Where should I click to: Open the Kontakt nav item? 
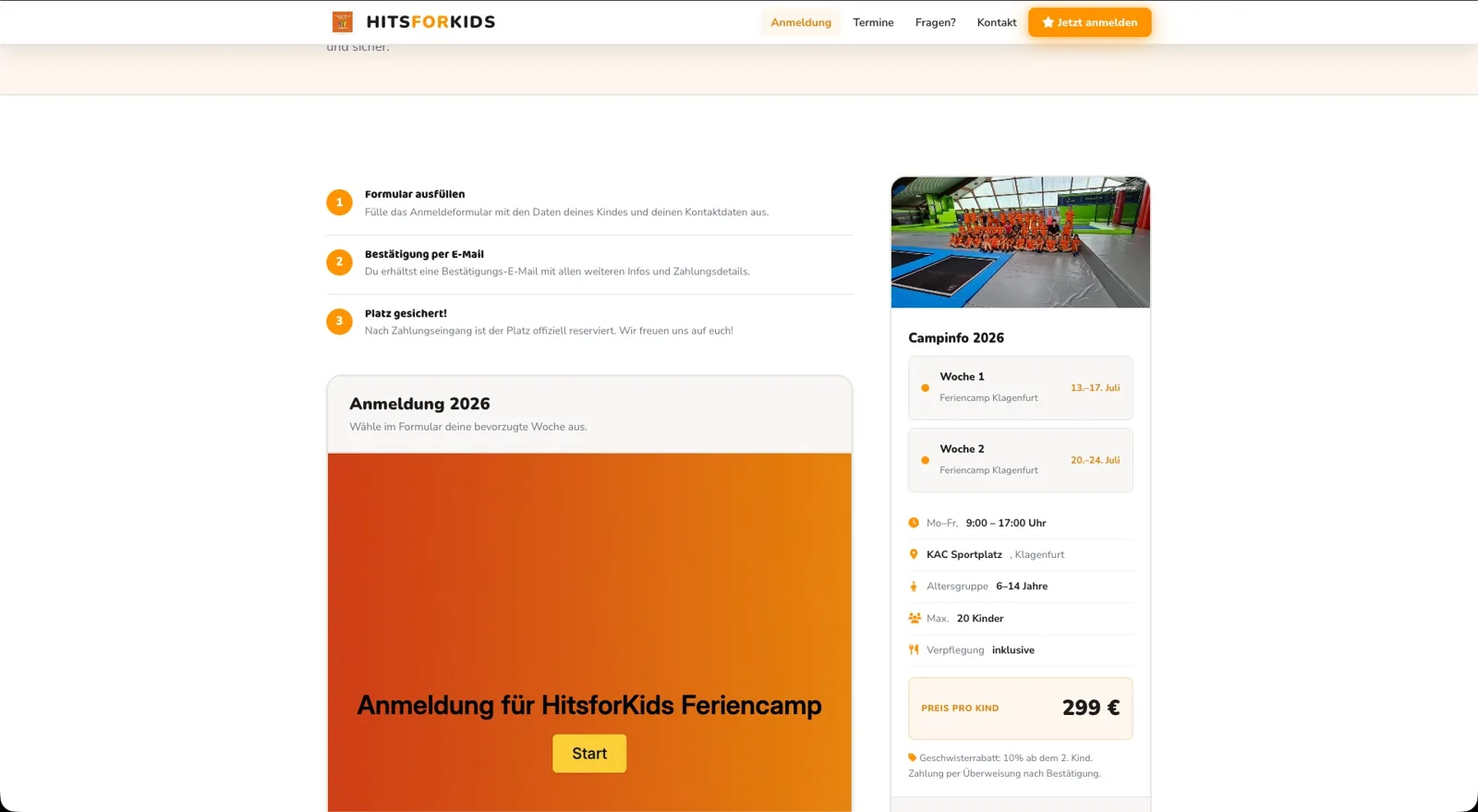pos(997,22)
